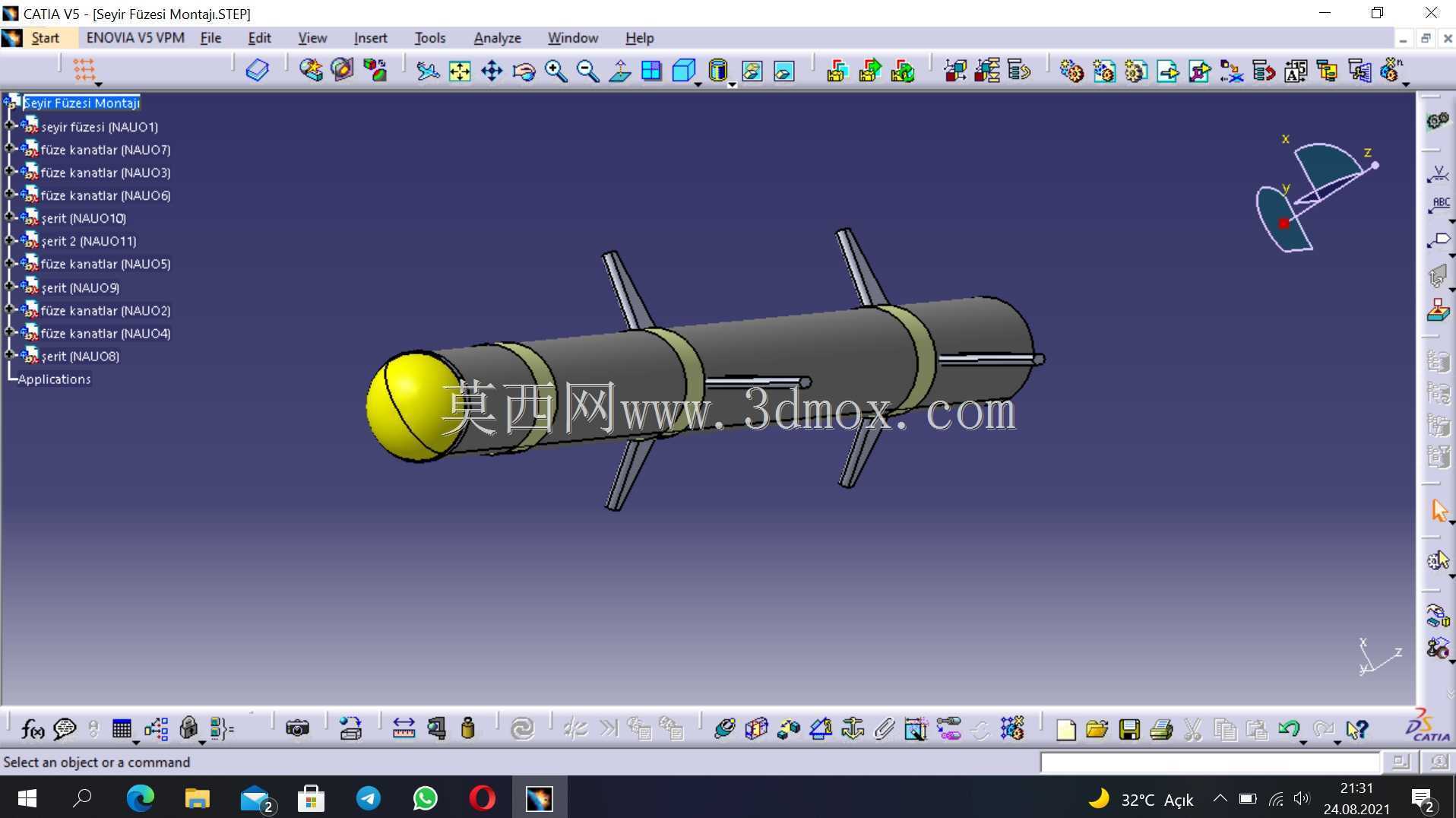Click the Normal View icon
1456x818 pixels.
[619, 71]
